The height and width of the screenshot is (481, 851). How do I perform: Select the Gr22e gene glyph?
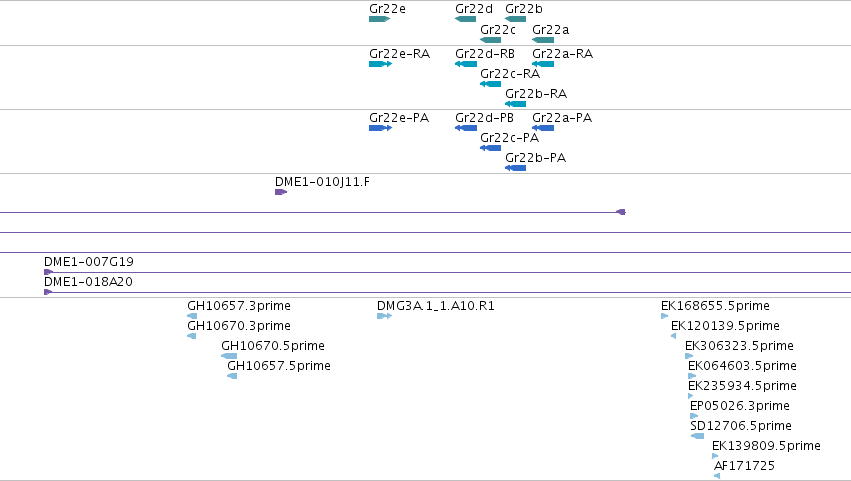coord(379,19)
